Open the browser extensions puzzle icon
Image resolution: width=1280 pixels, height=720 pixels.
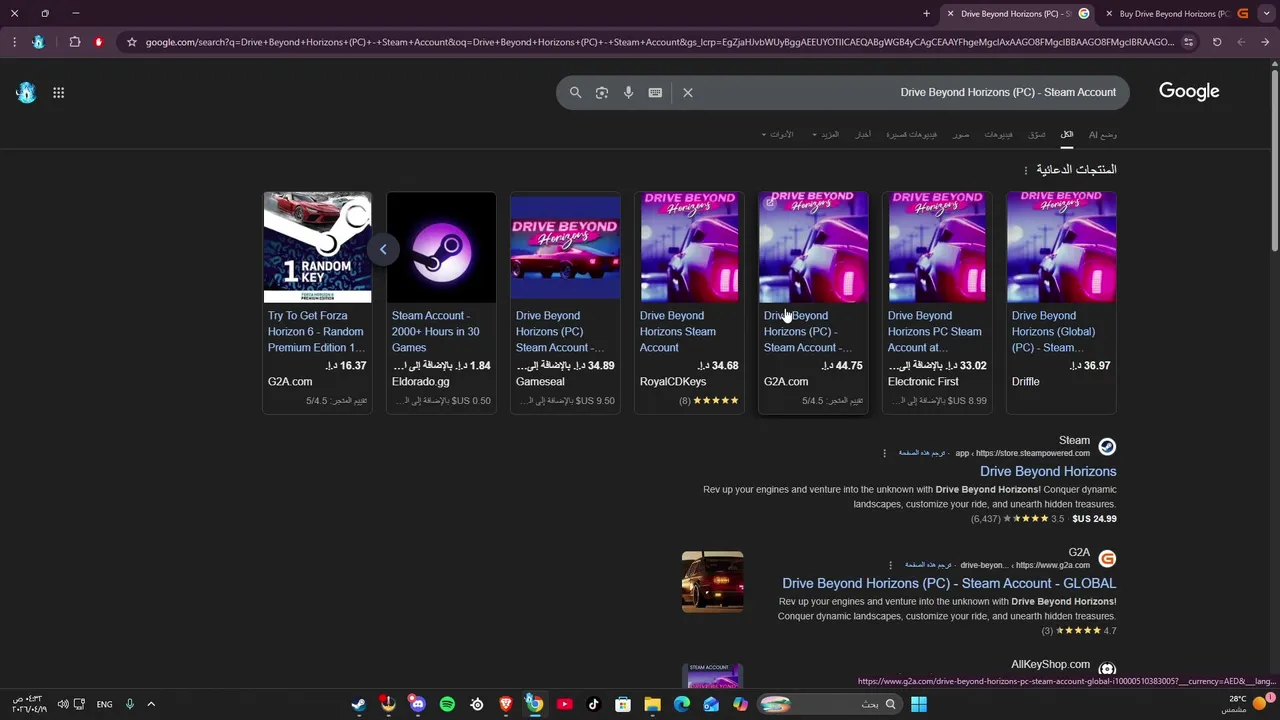[75, 42]
